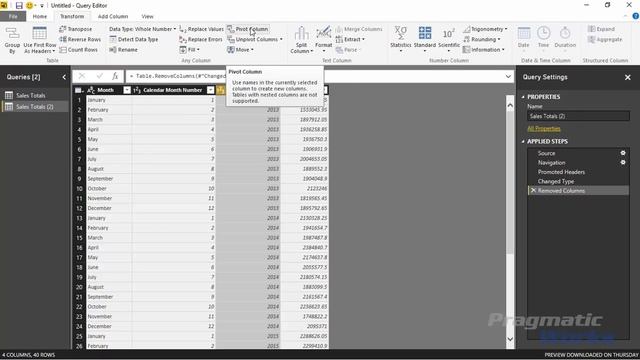Click Unpivot Columns

point(255,39)
